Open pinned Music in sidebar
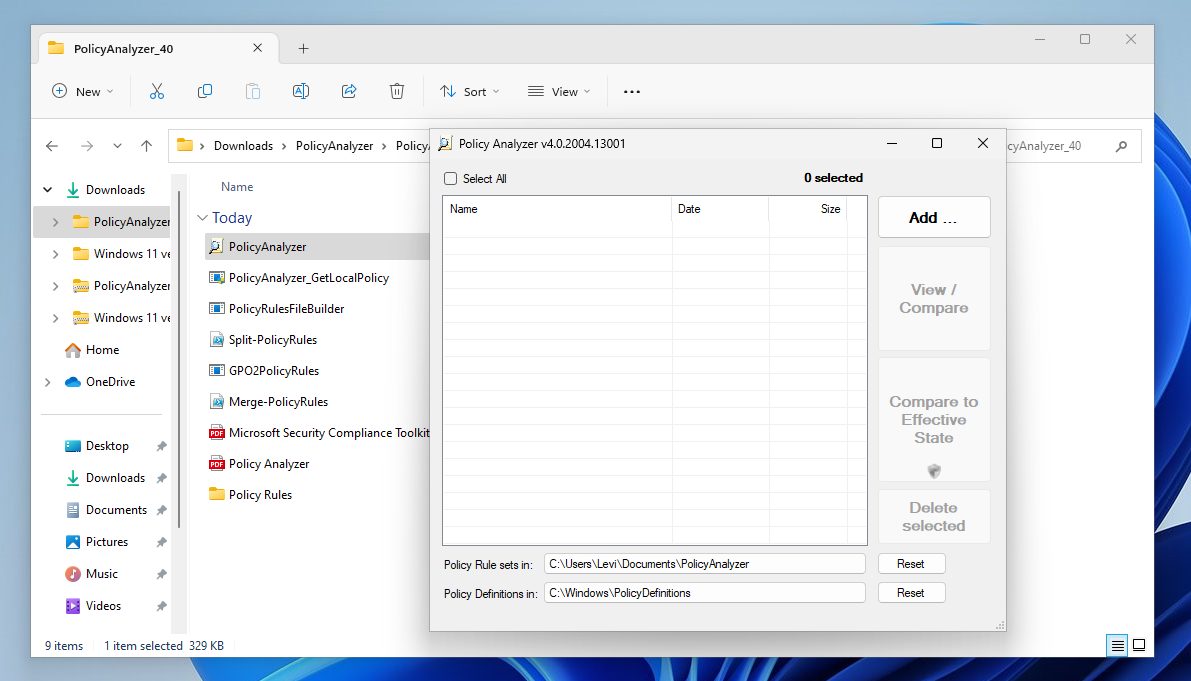1191x681 pixels. 101,574
